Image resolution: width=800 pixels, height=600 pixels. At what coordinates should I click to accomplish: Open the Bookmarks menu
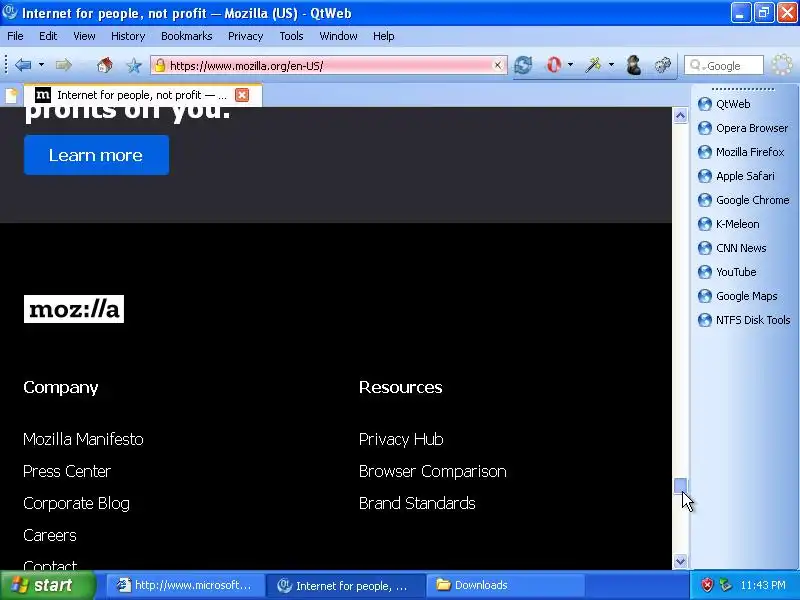point(186,36)
